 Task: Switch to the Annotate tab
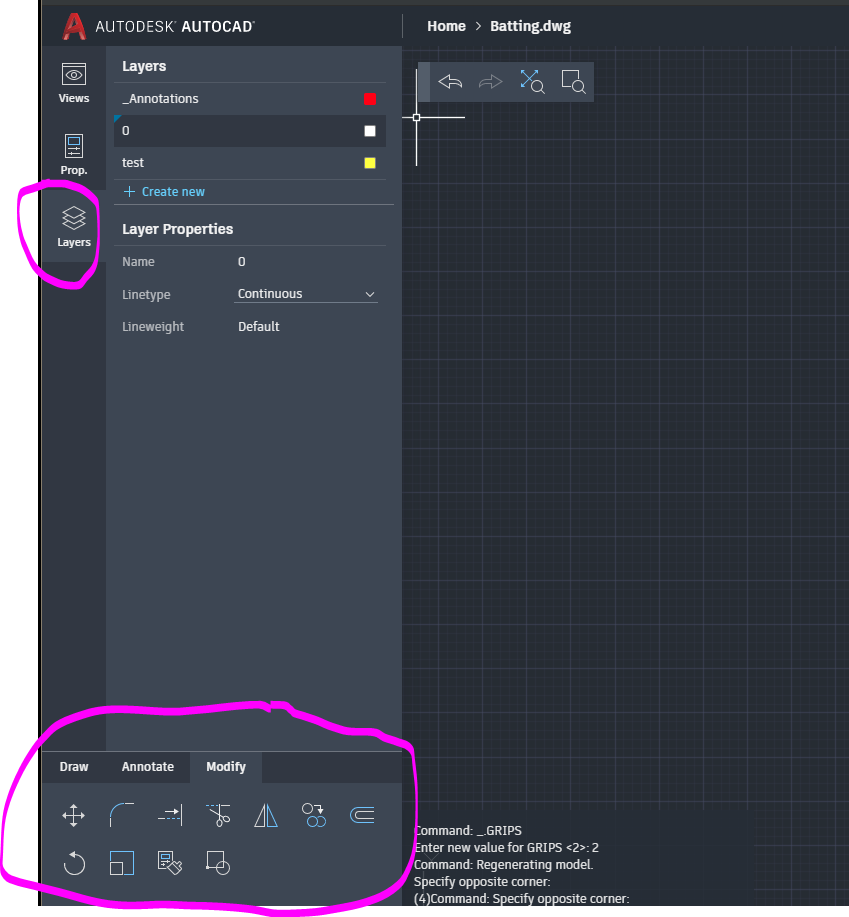(147, 766)
